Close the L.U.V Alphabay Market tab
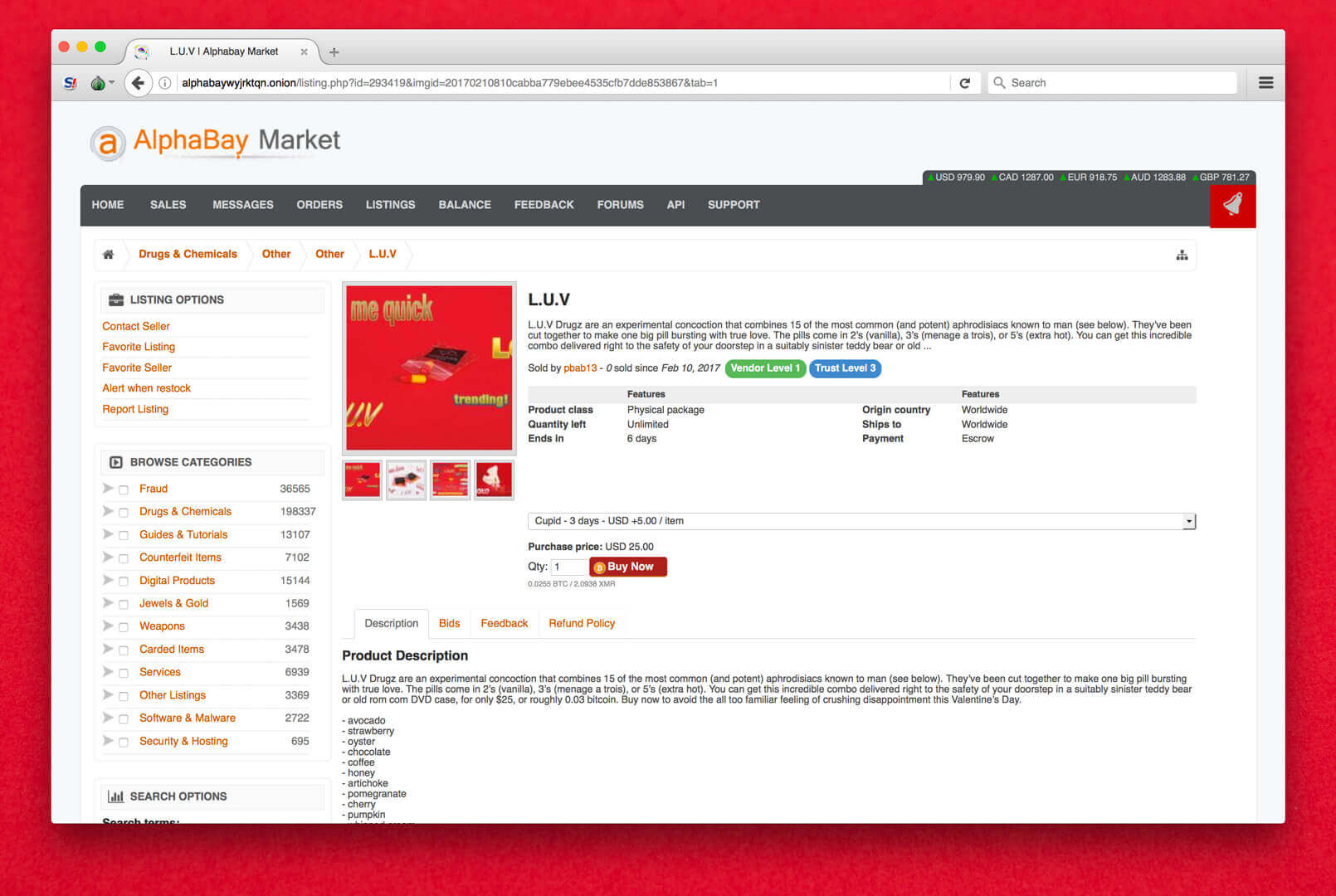 point(304,51)
